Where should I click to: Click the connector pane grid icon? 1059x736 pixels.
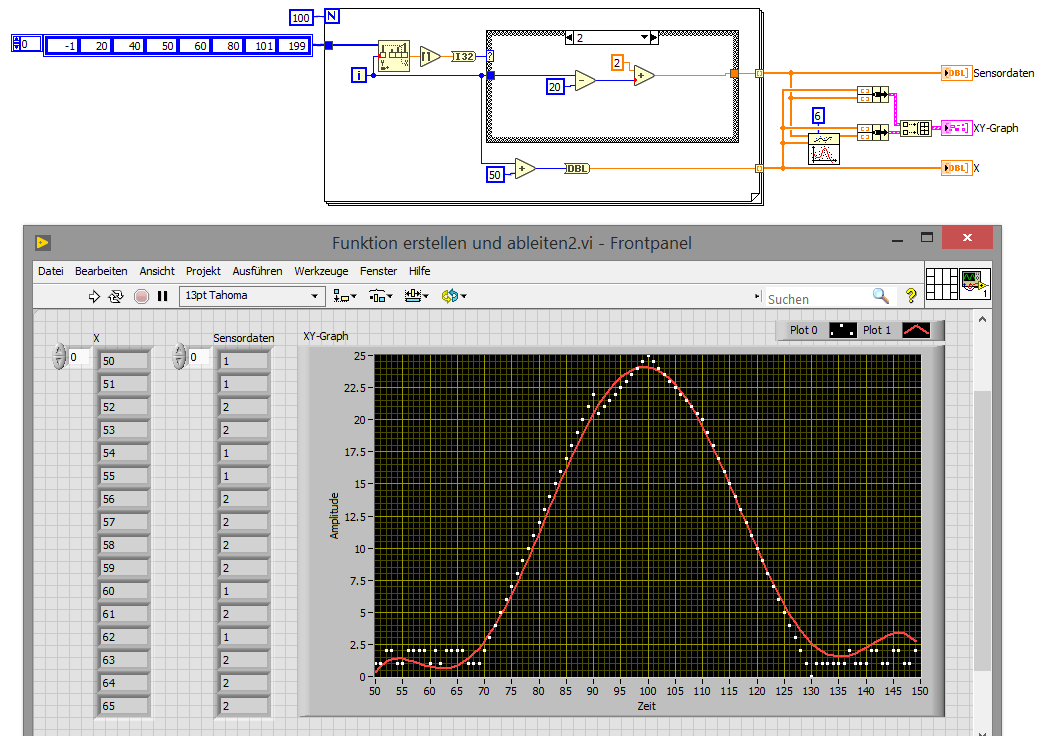(x=940, y=284)
